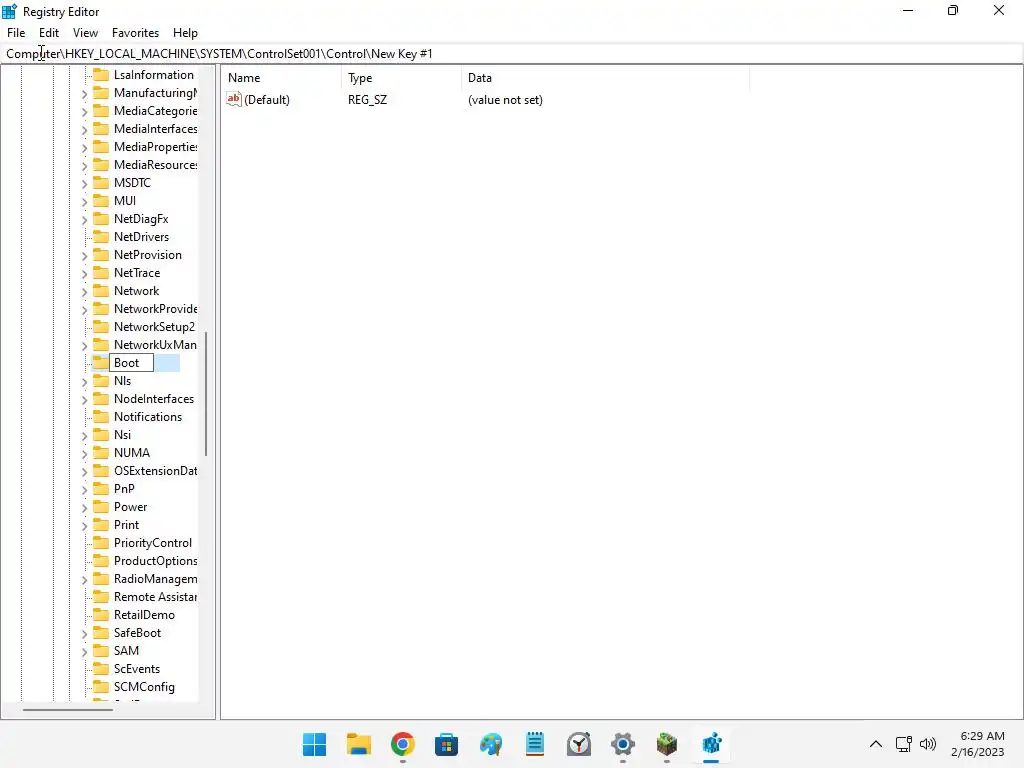Screen dimensions: 1024x768
Task: Select the SAM key label
Action: coord(126,650)
